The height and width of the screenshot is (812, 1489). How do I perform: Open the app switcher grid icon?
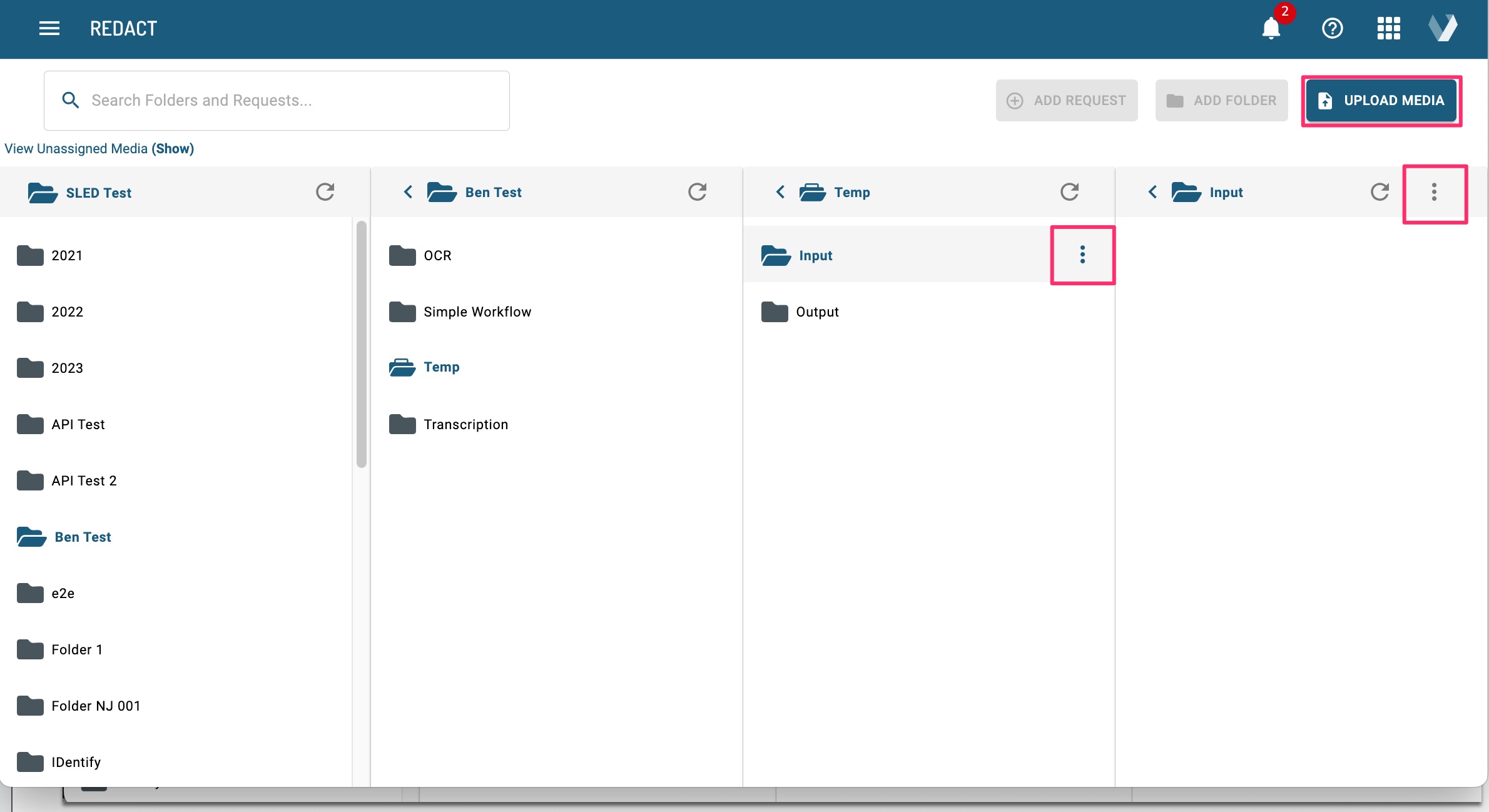coord(1388,28)
